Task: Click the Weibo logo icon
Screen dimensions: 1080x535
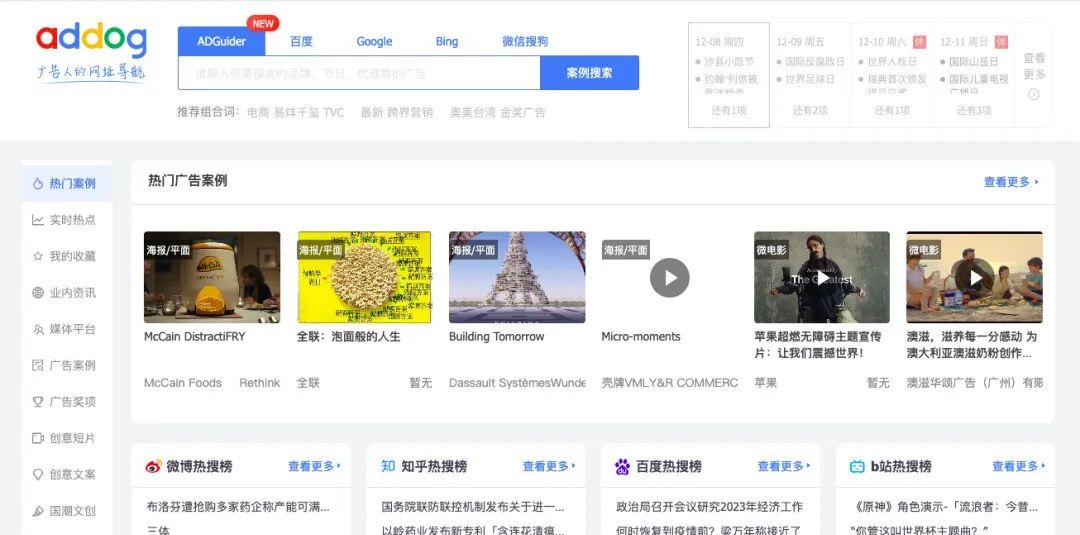Action: point(153,467)
